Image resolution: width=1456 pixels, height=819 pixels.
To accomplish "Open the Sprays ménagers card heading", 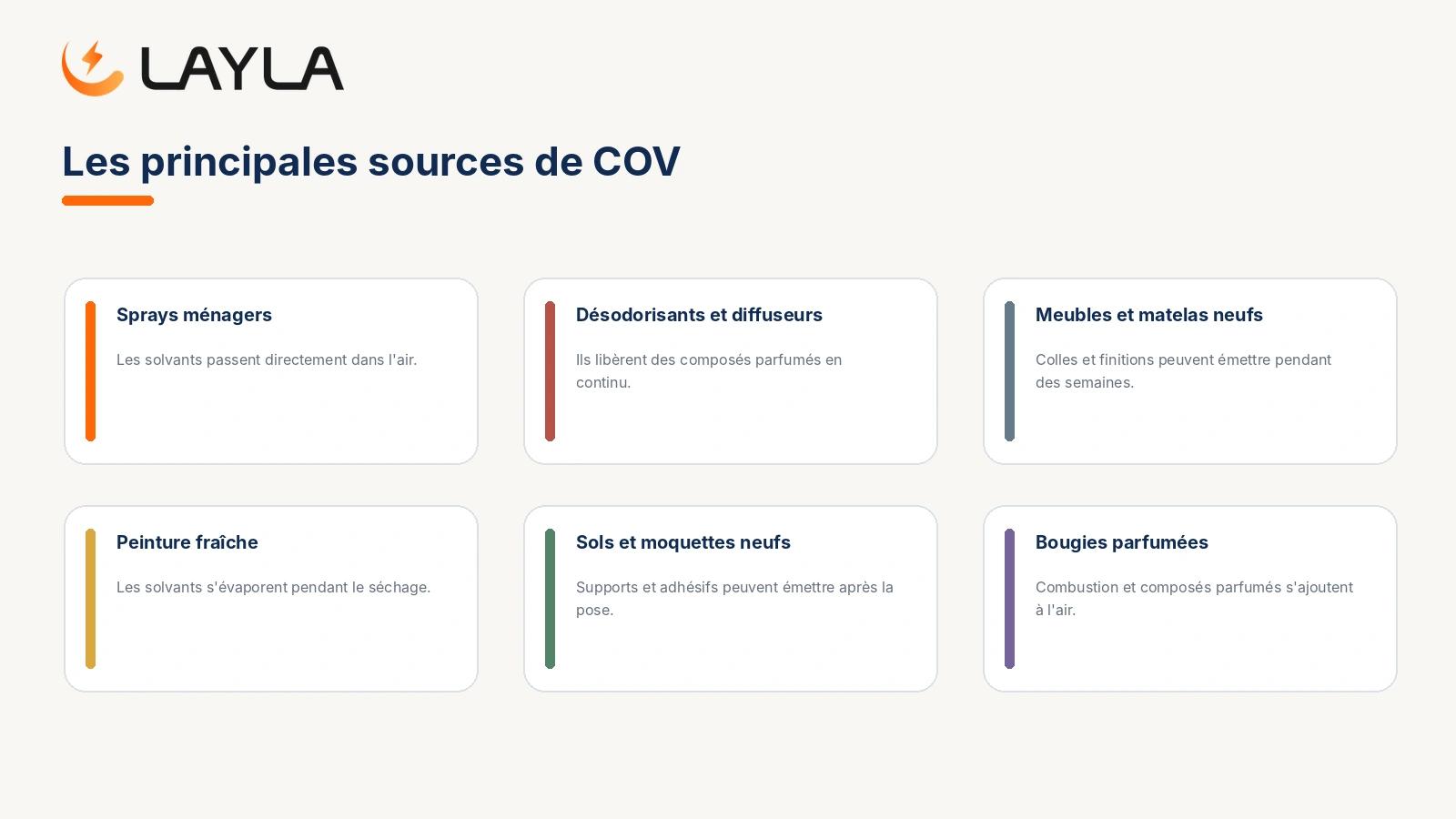I will [x=194, y=315].
